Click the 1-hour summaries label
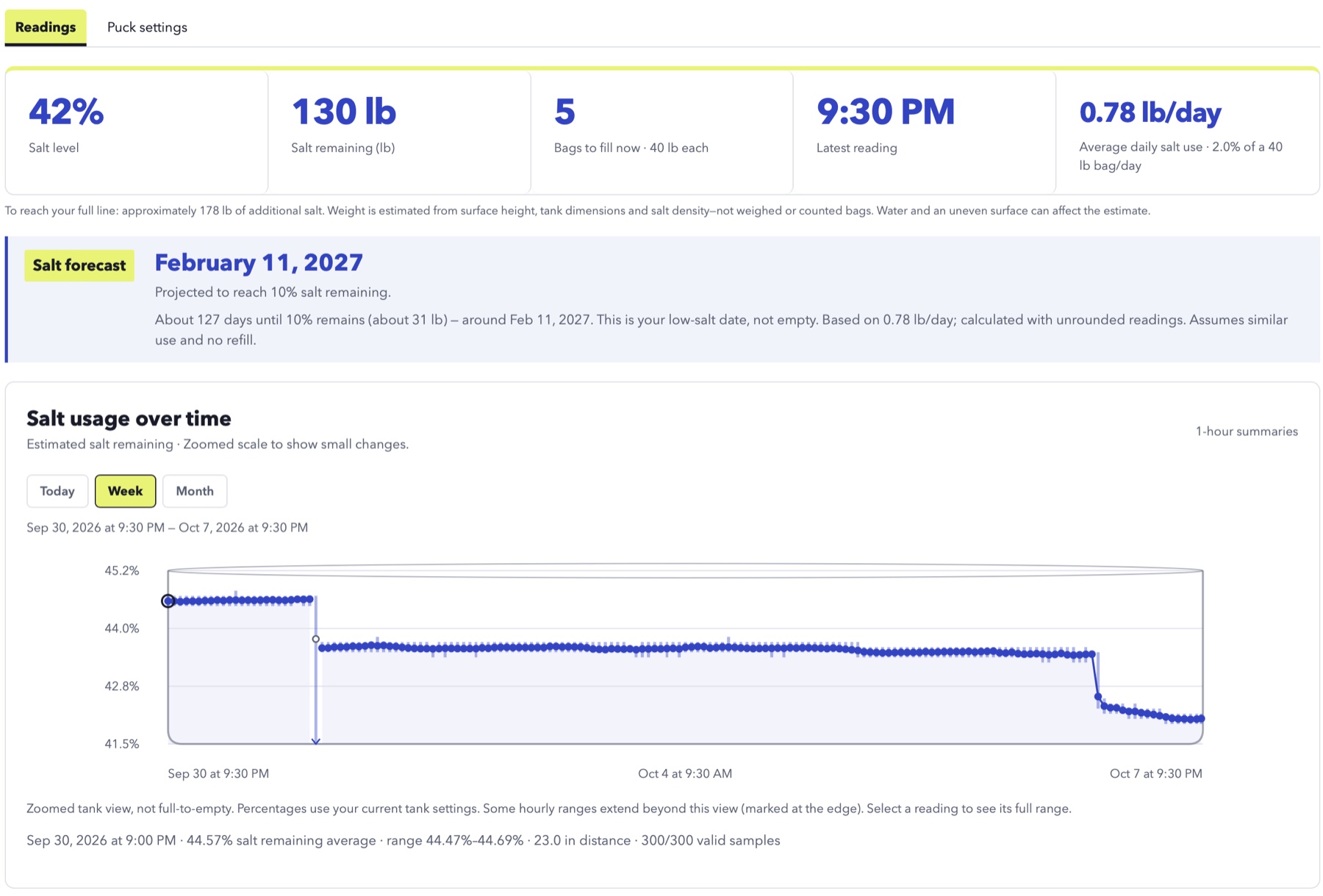This screenshot has height=896, width=1323. click(1247, 431)
